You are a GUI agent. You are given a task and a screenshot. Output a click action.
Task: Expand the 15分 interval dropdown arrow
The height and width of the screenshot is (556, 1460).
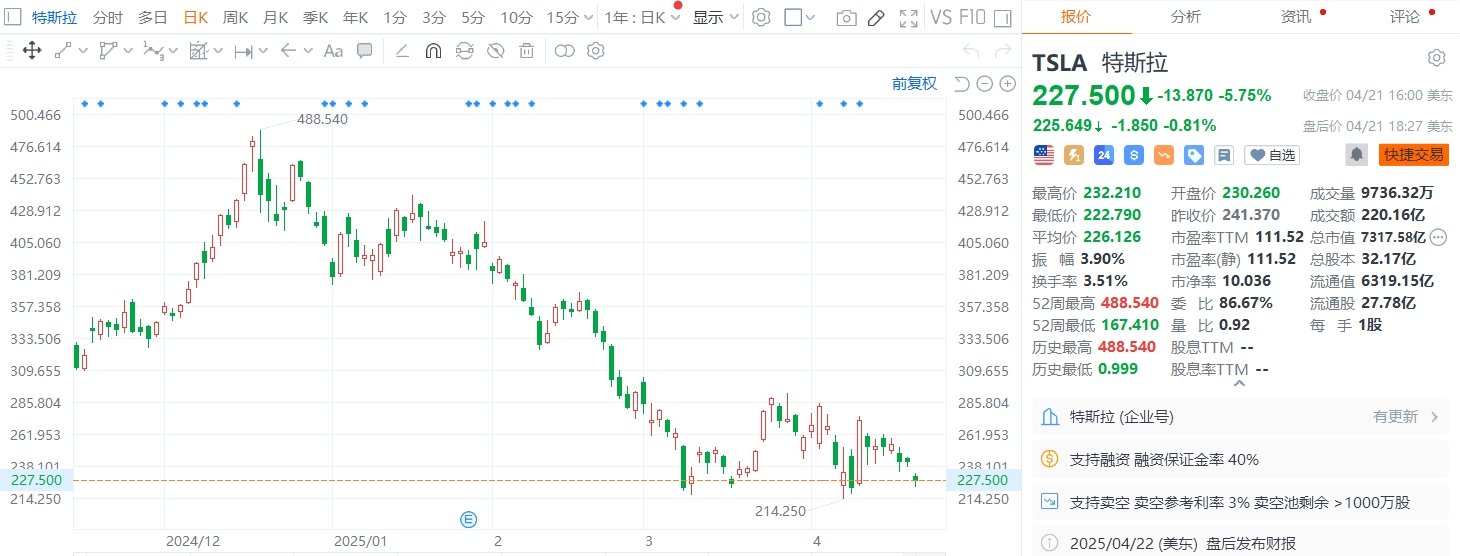pos(586,17)
